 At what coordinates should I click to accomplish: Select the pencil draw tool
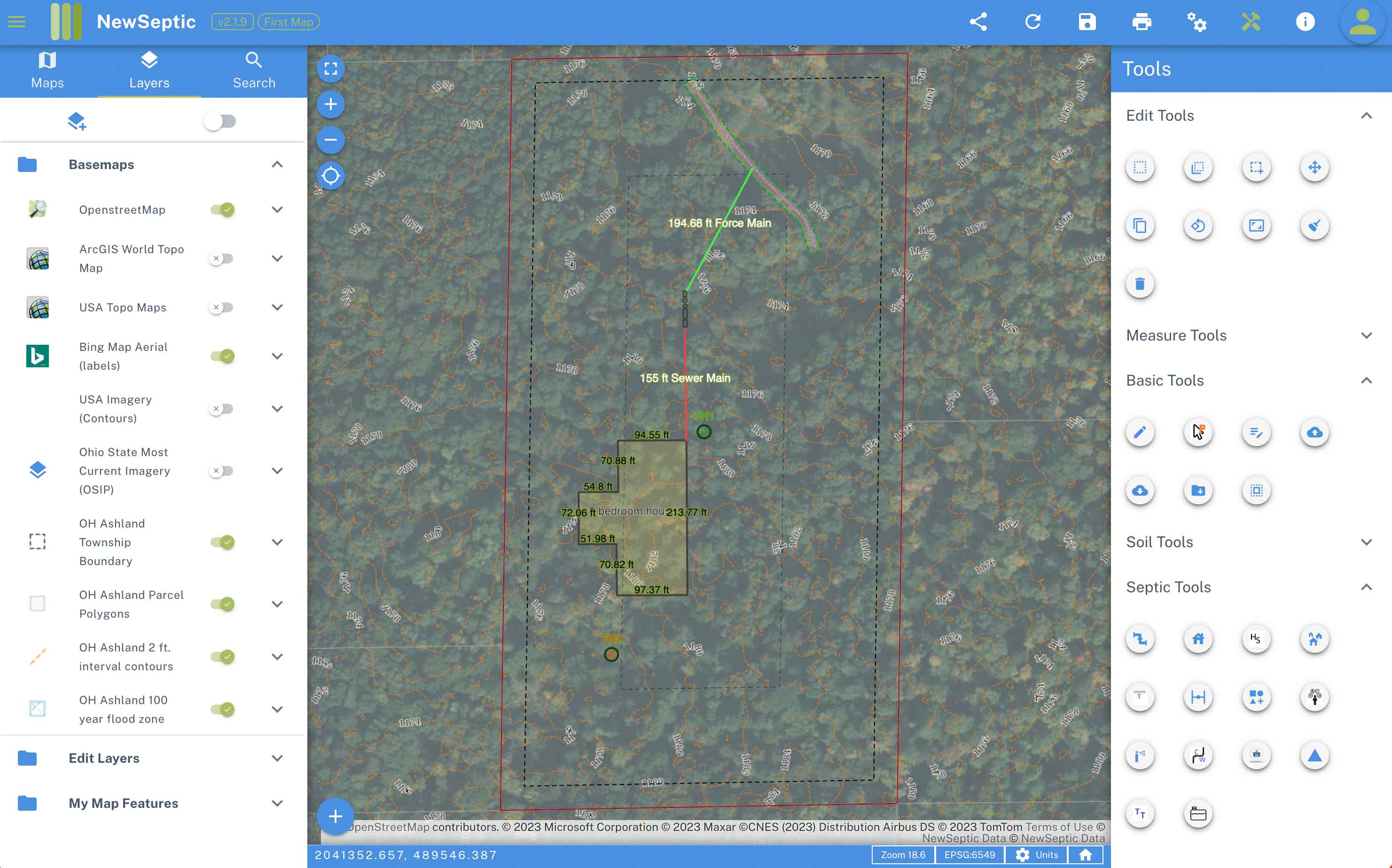[1140, 432]
